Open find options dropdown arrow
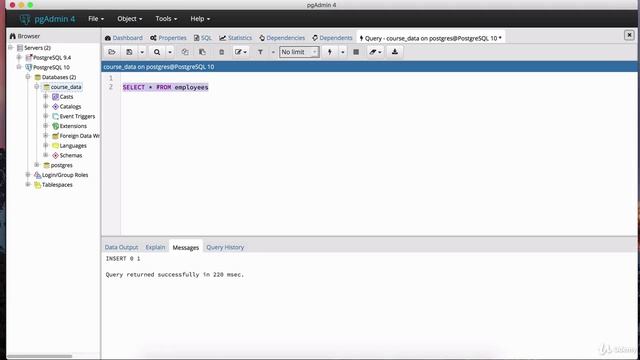640x360 pixels. (170, 52)
